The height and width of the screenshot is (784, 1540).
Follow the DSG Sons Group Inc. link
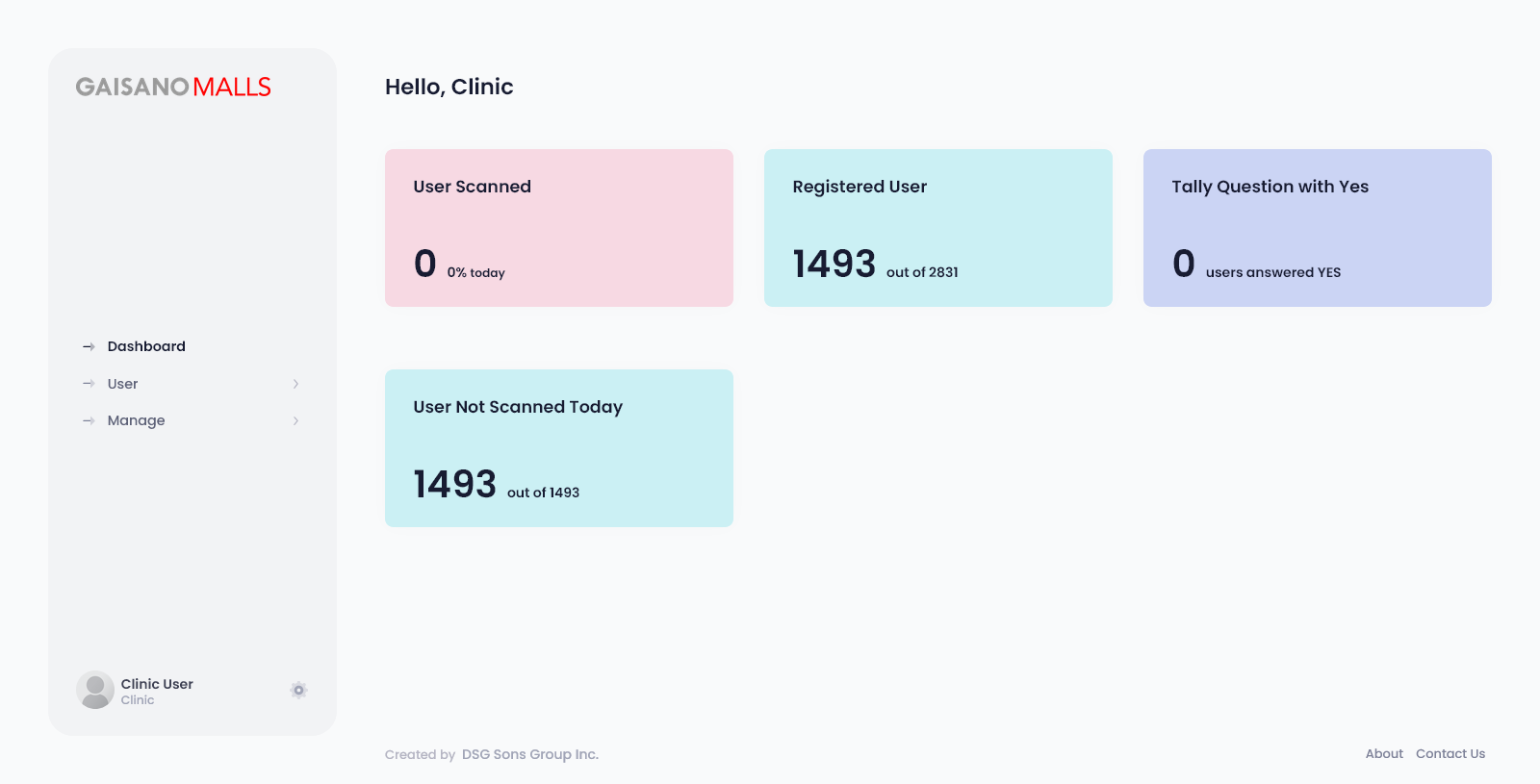pyautogui.click(x=530, y=754)
